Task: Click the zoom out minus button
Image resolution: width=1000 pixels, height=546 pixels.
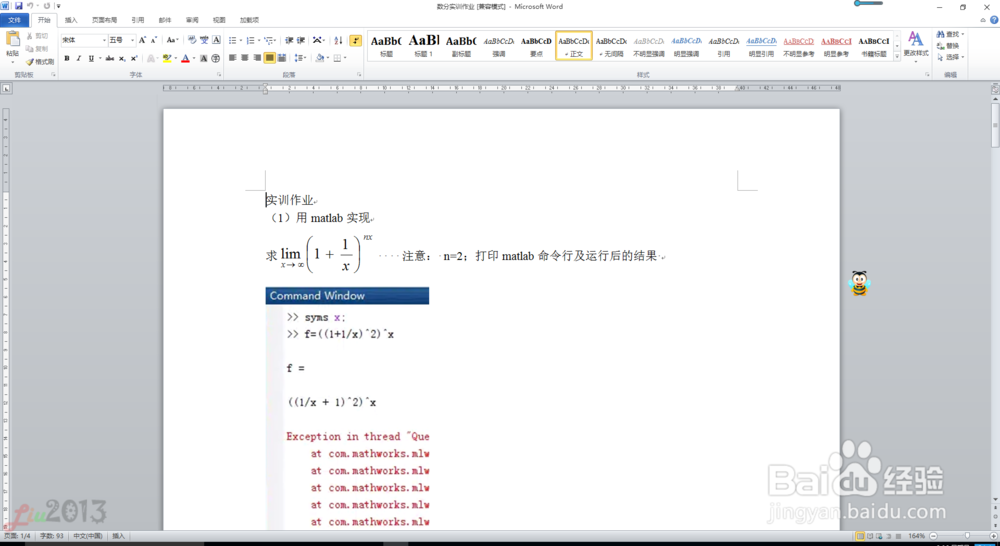Action: pyautogui.click(x=934, y=536)
